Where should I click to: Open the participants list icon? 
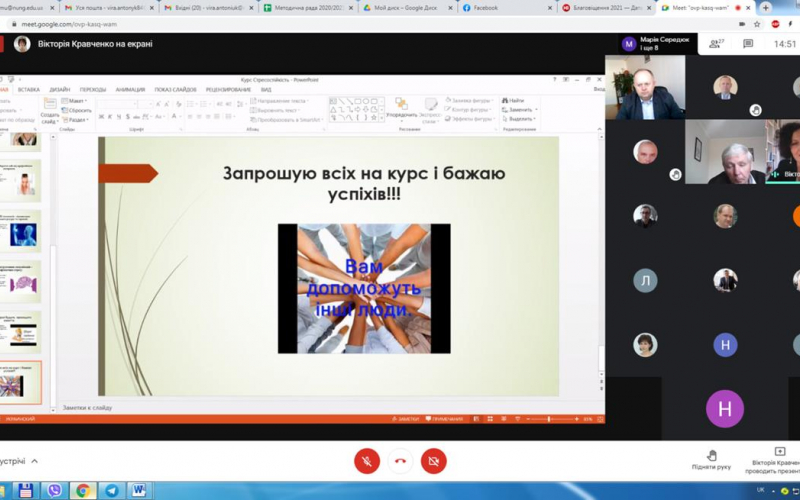coord(716,44)
